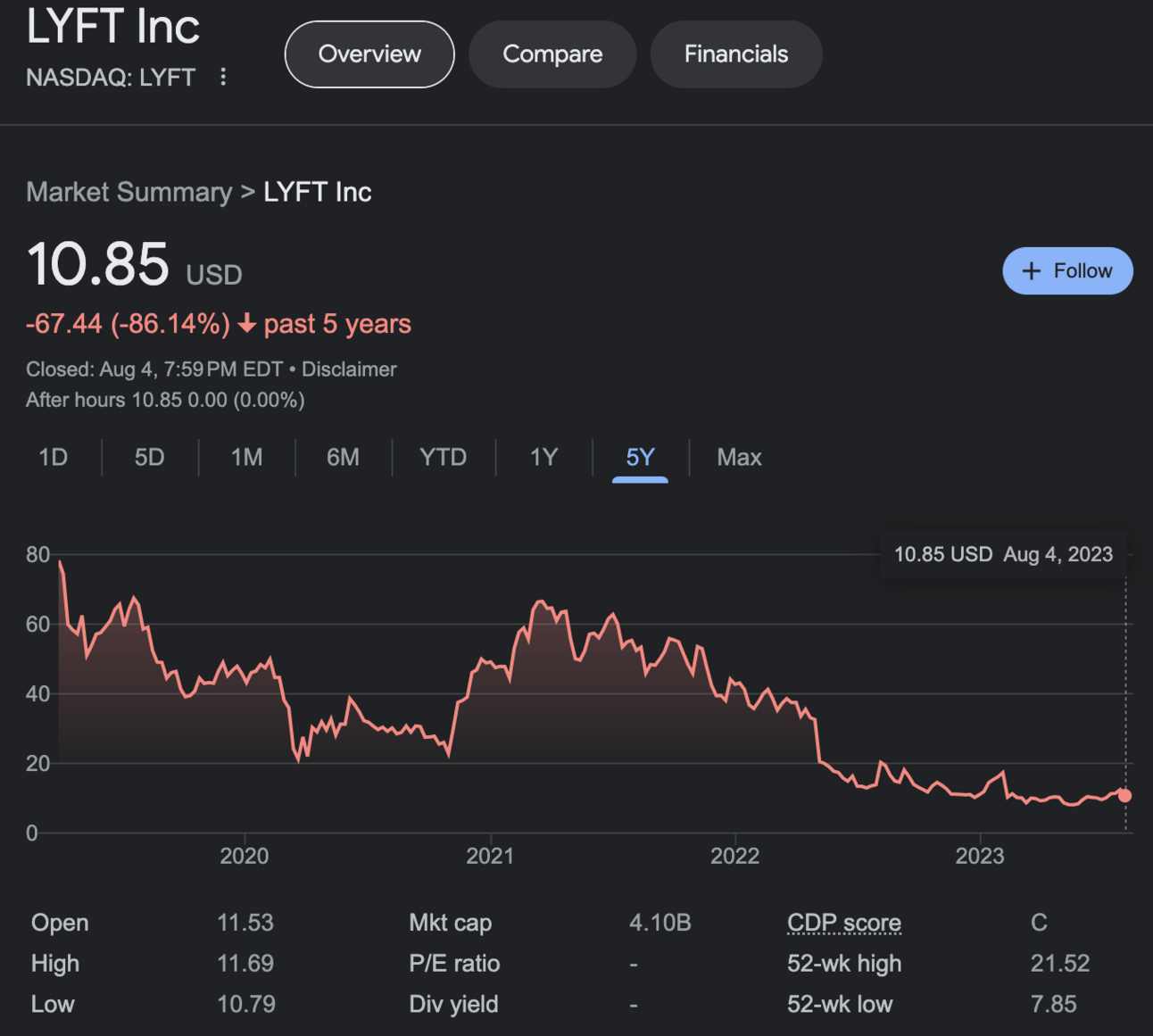
Task: Click the Open value 11.53
Action: click(x=245, y=923)
